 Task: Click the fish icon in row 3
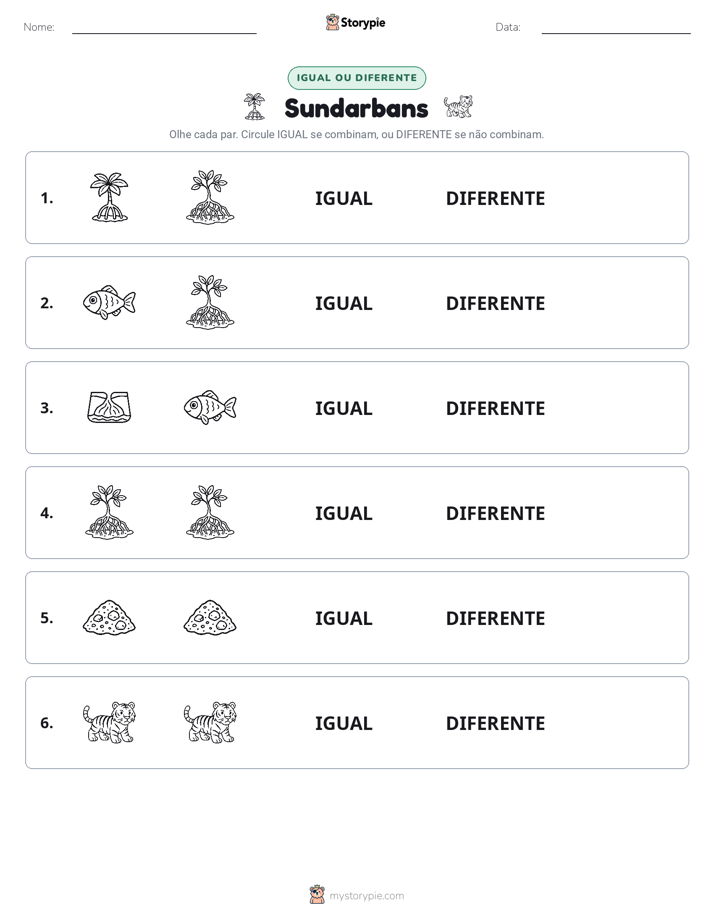pyautogui.click(x=210, y=407)
